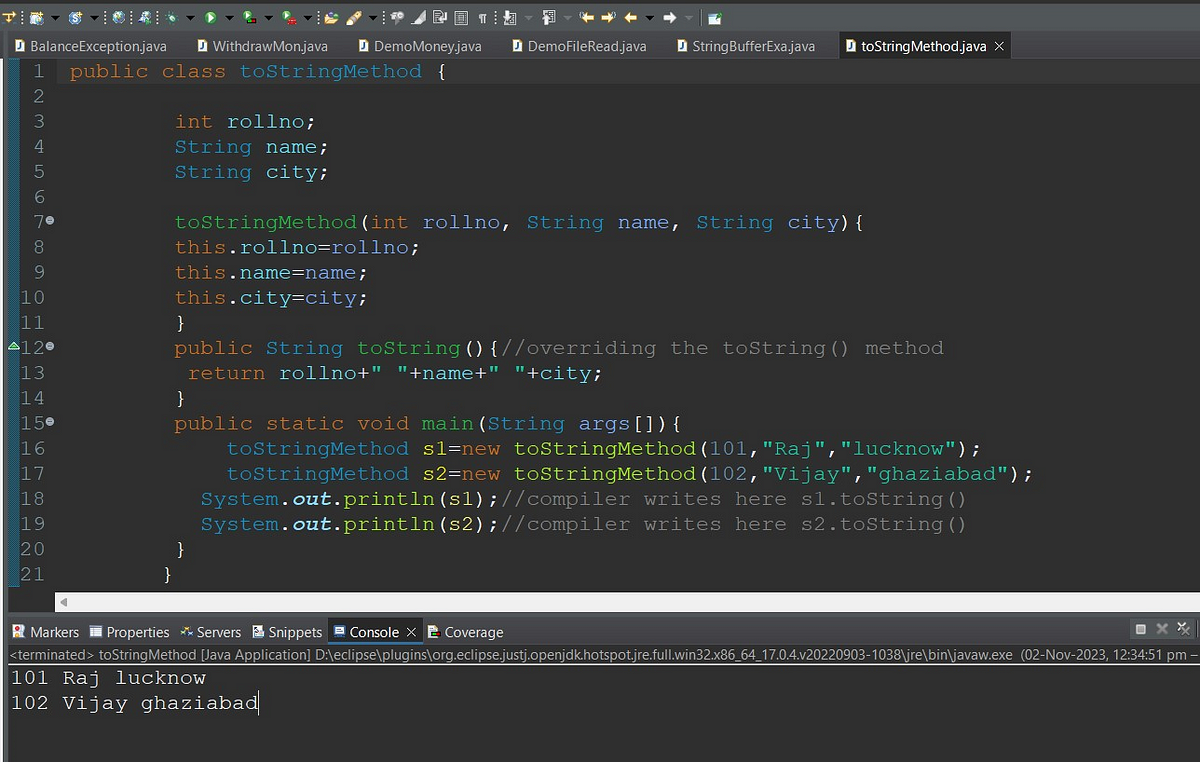
Task: Switch to the DemoMoney.java tab
Action: coord(418,46)
